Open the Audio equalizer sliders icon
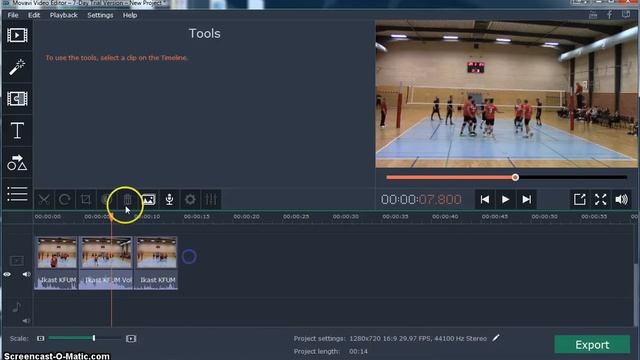Screen dimensions: 640x360 [x=211, y=200]
